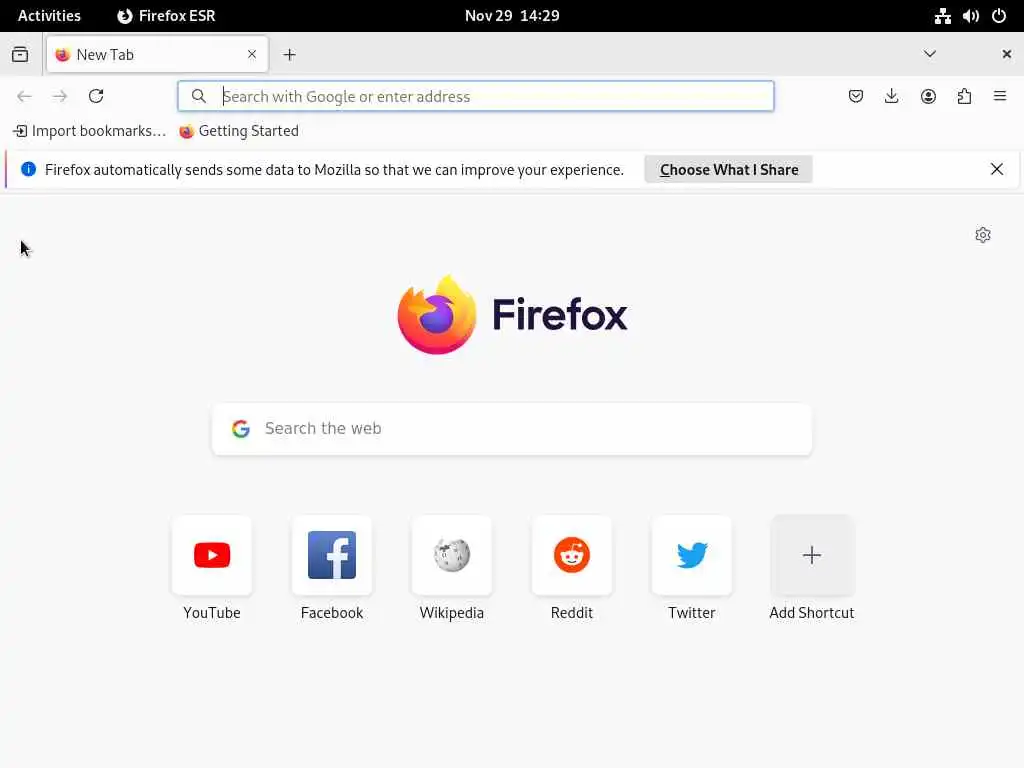The height and width of the screenshot is (768, 1024).
Task: Open the hamburger application menu
Action: pos(1000,96)
